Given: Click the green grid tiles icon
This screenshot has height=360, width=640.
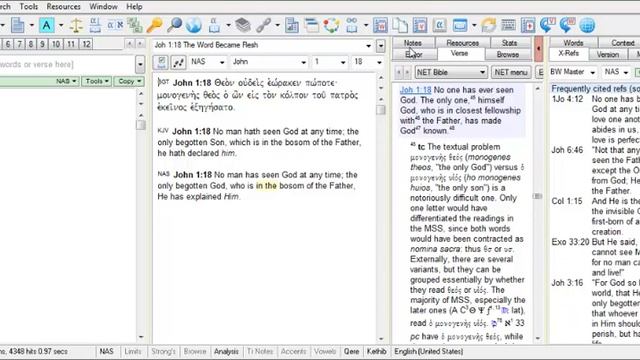Looking at the screenshot, I should (x=135, y=25).
